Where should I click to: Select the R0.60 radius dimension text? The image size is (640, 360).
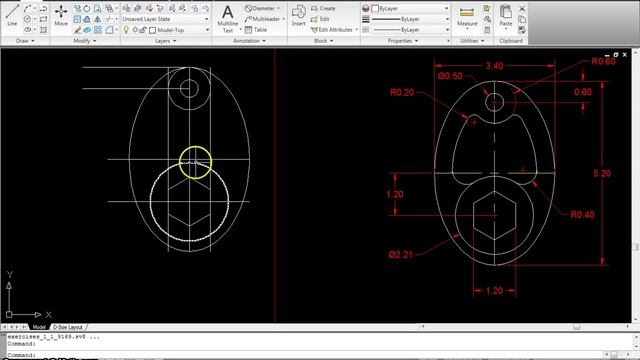point(603,61)
